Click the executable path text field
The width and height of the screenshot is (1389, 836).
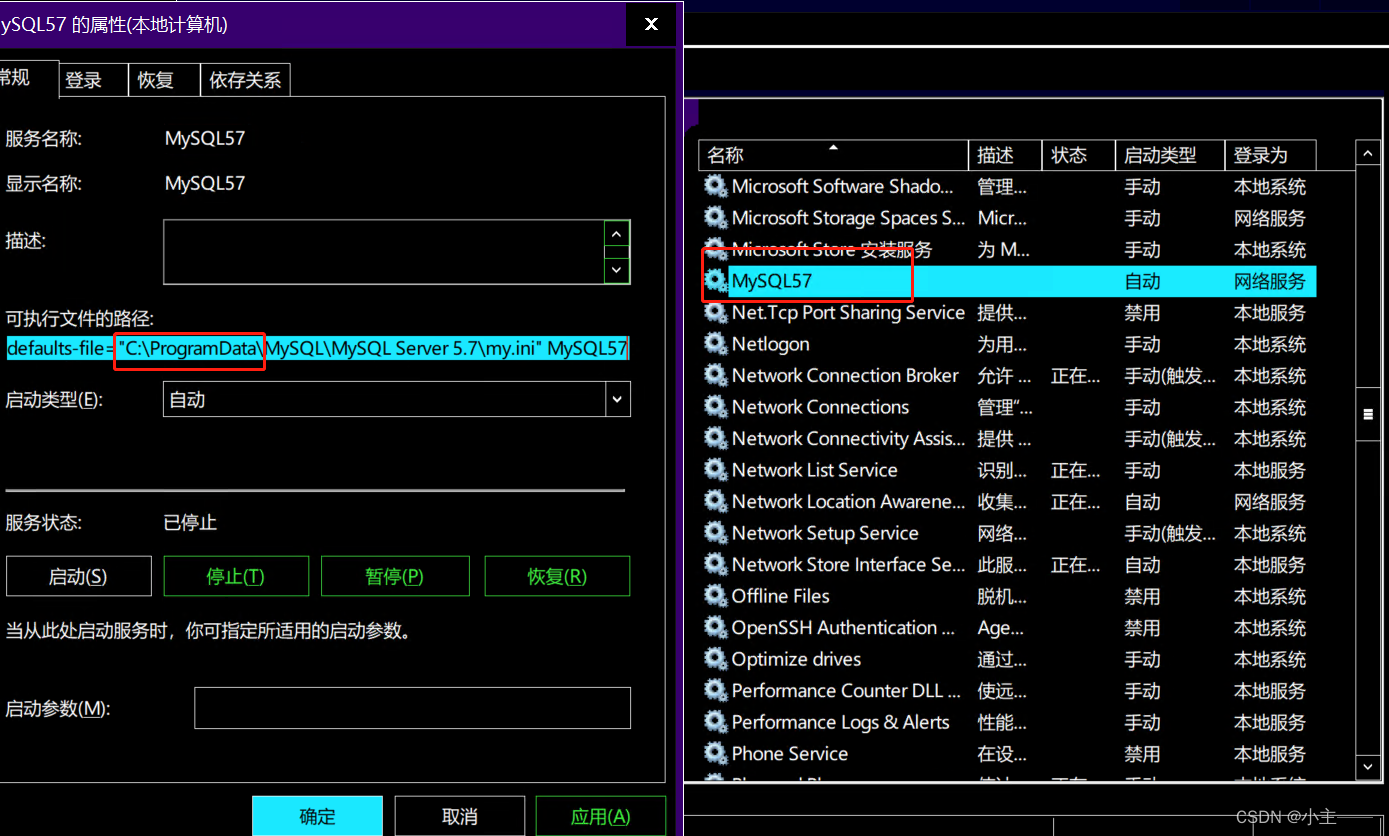(317, 349)
